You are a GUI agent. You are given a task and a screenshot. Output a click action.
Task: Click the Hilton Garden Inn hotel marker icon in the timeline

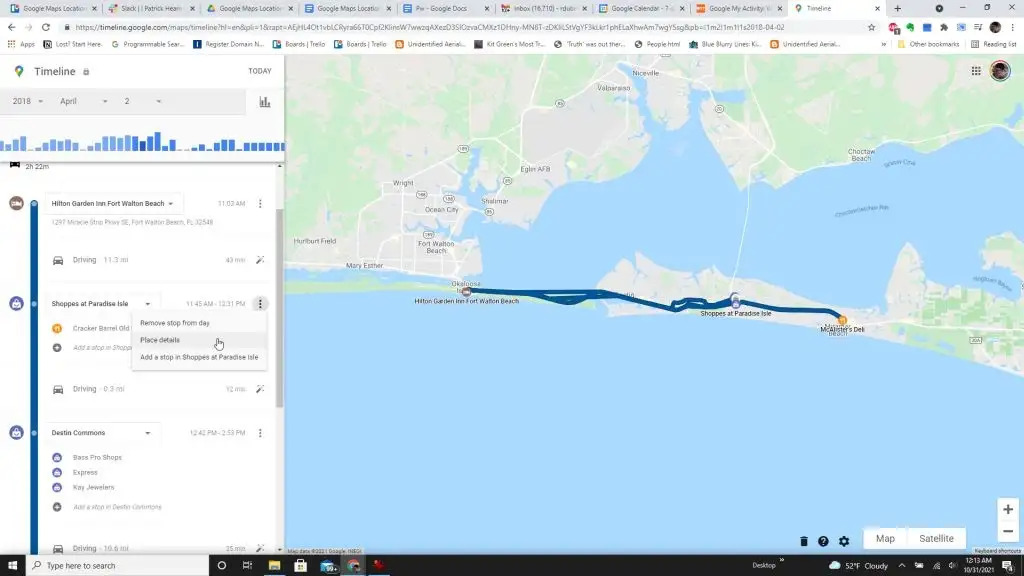[x=16, y=204]
